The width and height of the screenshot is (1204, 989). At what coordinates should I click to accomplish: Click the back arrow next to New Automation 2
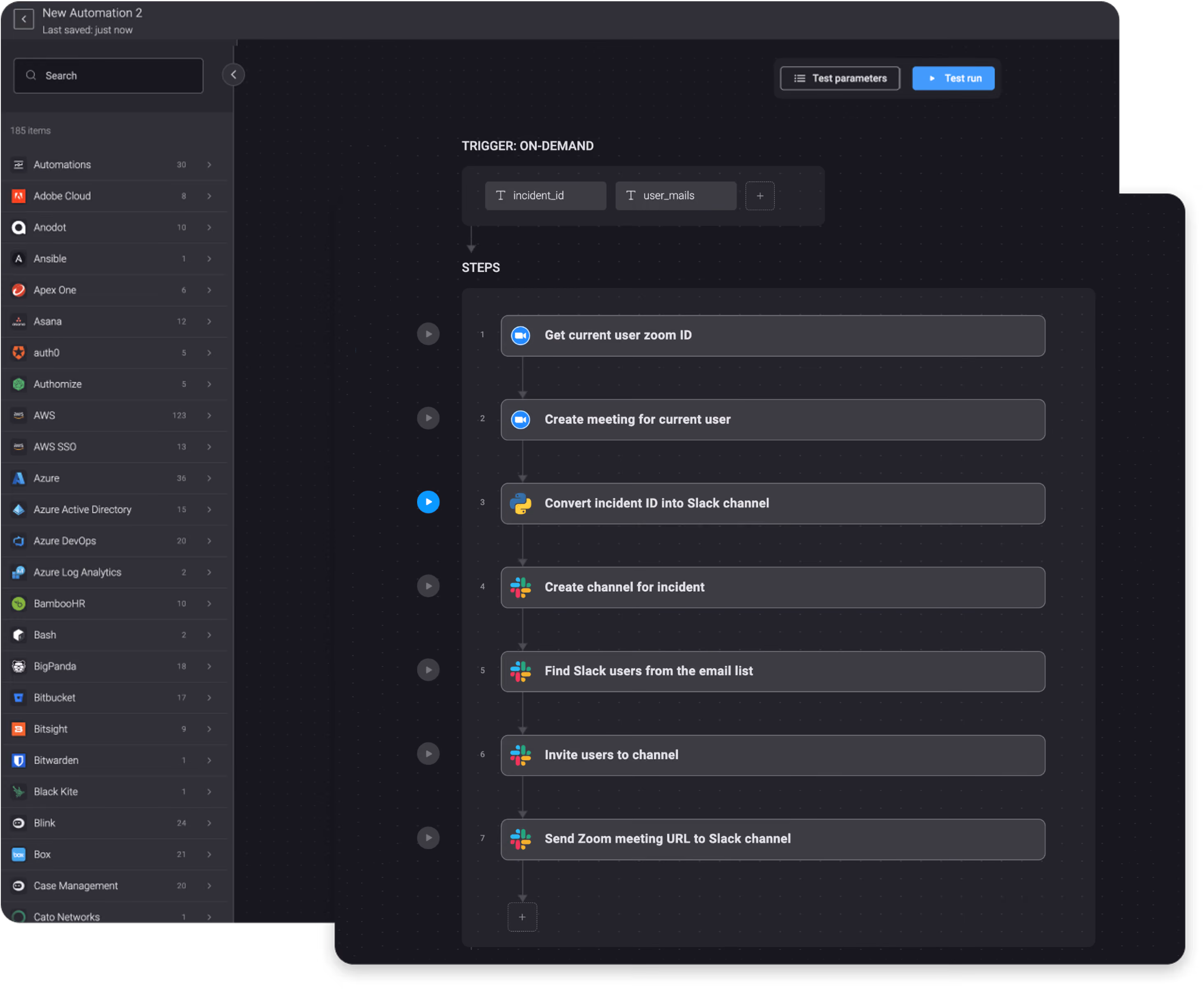(x=23, y=19)
